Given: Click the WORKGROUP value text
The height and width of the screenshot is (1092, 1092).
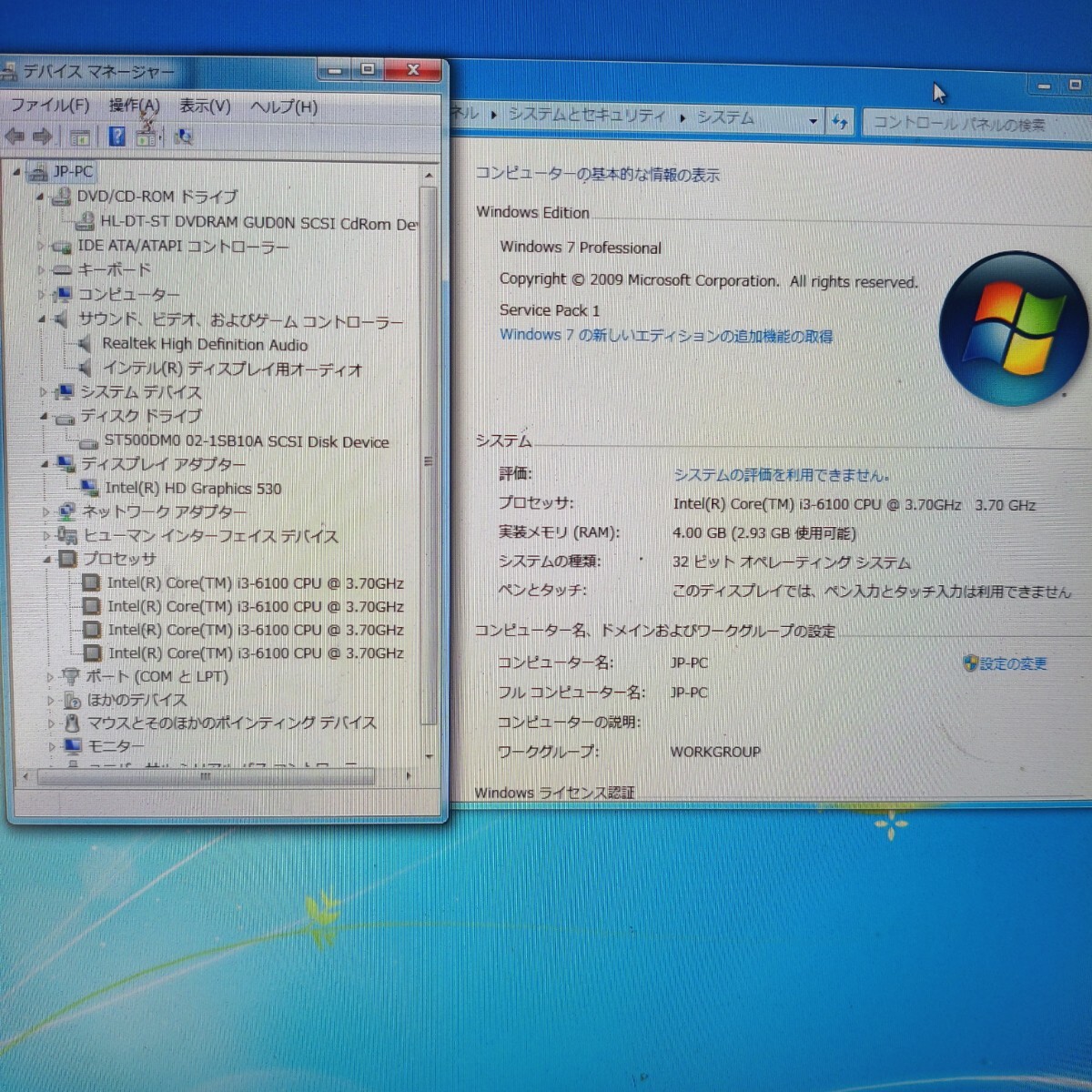Looking at the screenshot, I should 715,752.
